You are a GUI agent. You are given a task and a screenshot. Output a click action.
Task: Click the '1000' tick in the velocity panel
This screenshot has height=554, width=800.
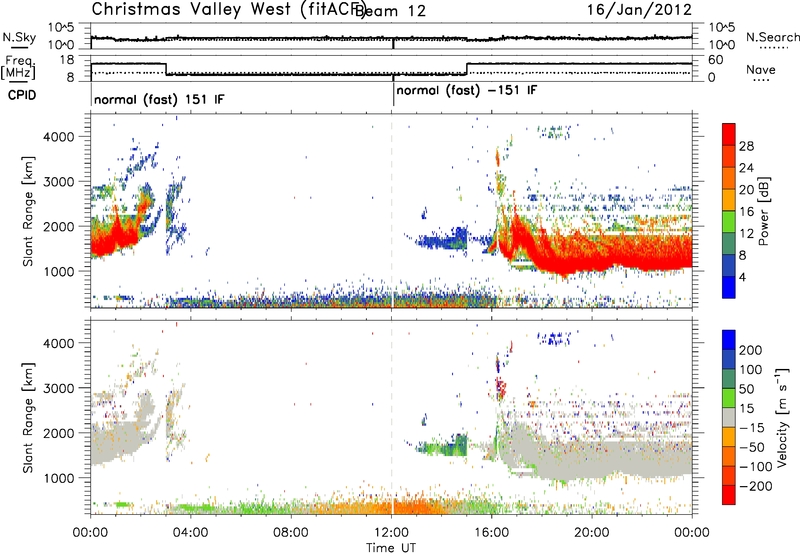click(59, 478)
